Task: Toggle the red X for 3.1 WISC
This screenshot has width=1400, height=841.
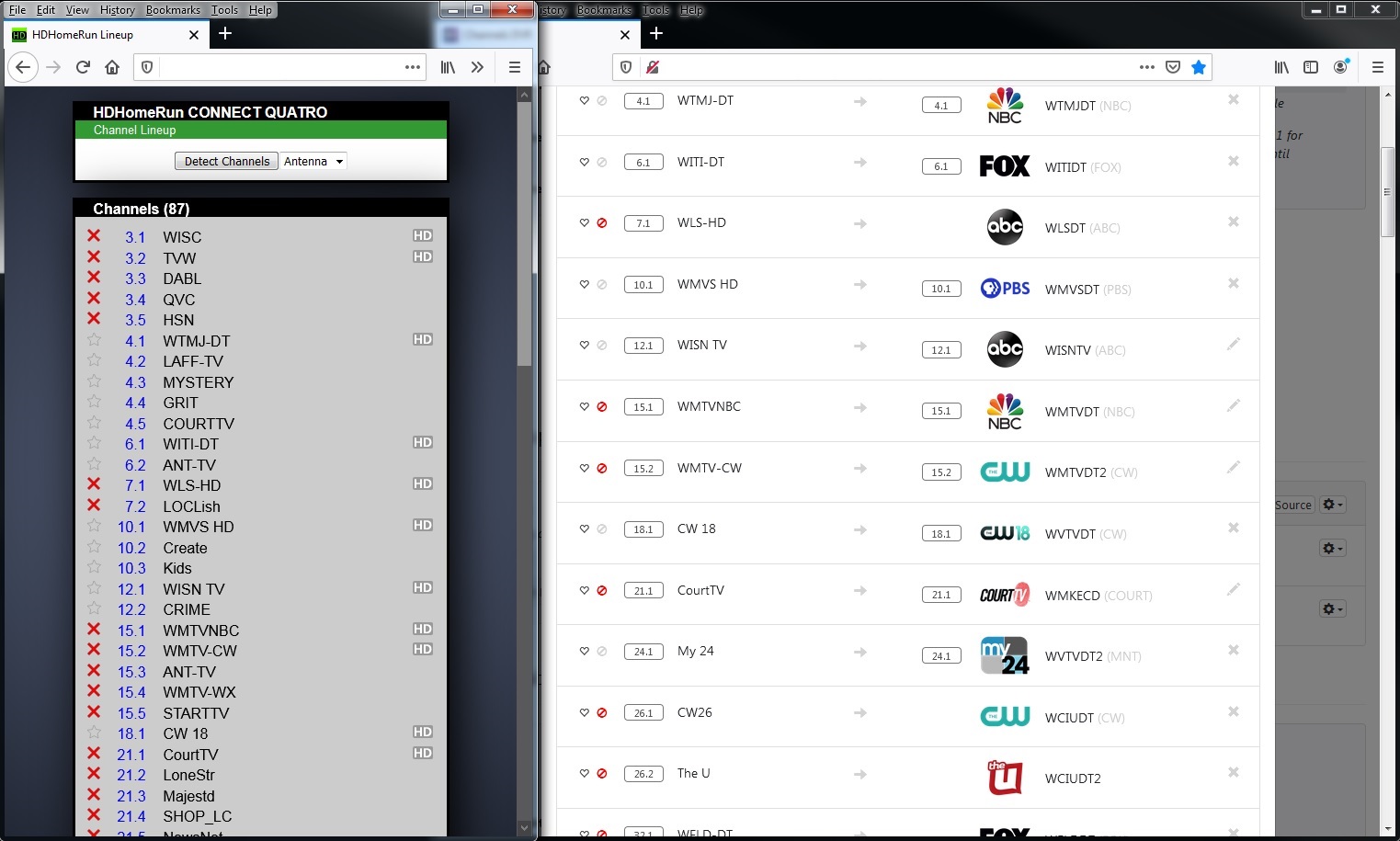Action: tap(94, 236)
